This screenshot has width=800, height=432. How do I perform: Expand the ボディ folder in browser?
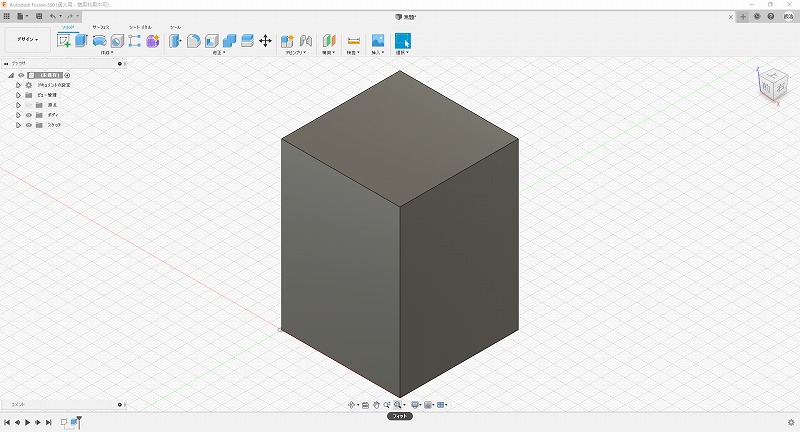(18, 115)
